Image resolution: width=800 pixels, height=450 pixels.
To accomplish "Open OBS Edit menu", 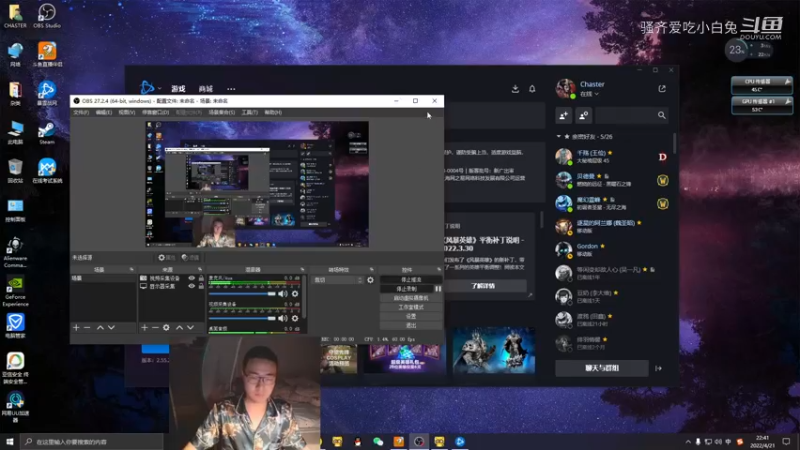I will 104,112.
